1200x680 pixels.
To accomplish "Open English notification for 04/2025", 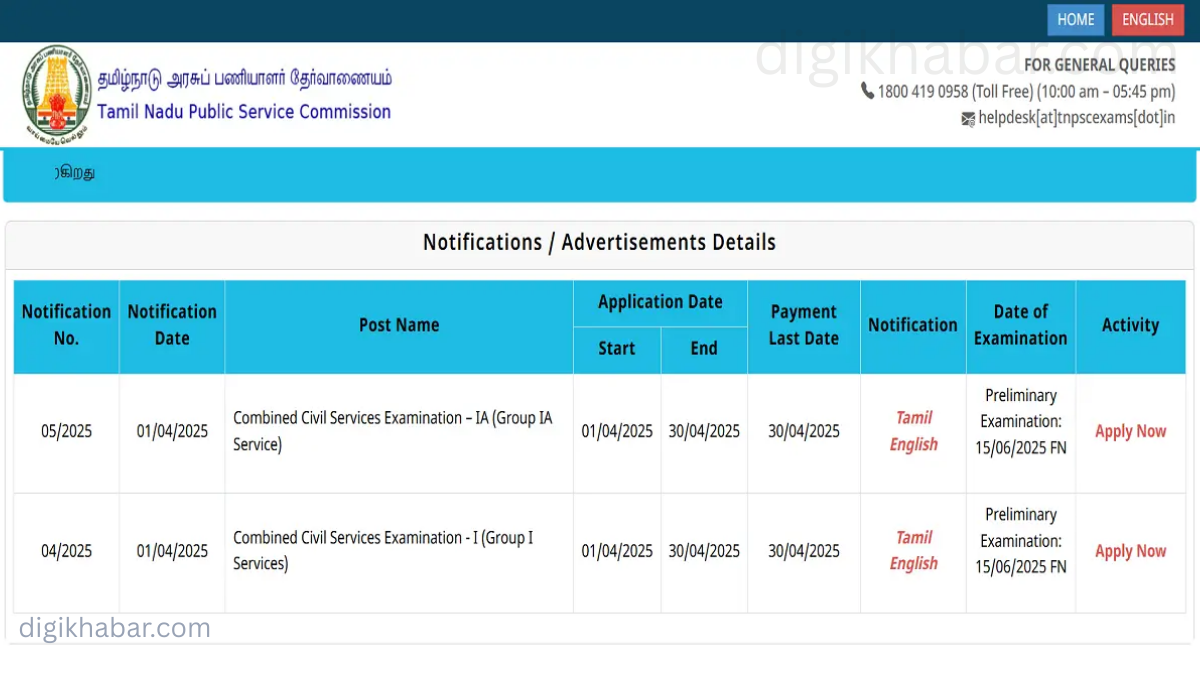I will pyautogui.click(x=913, y=564).
